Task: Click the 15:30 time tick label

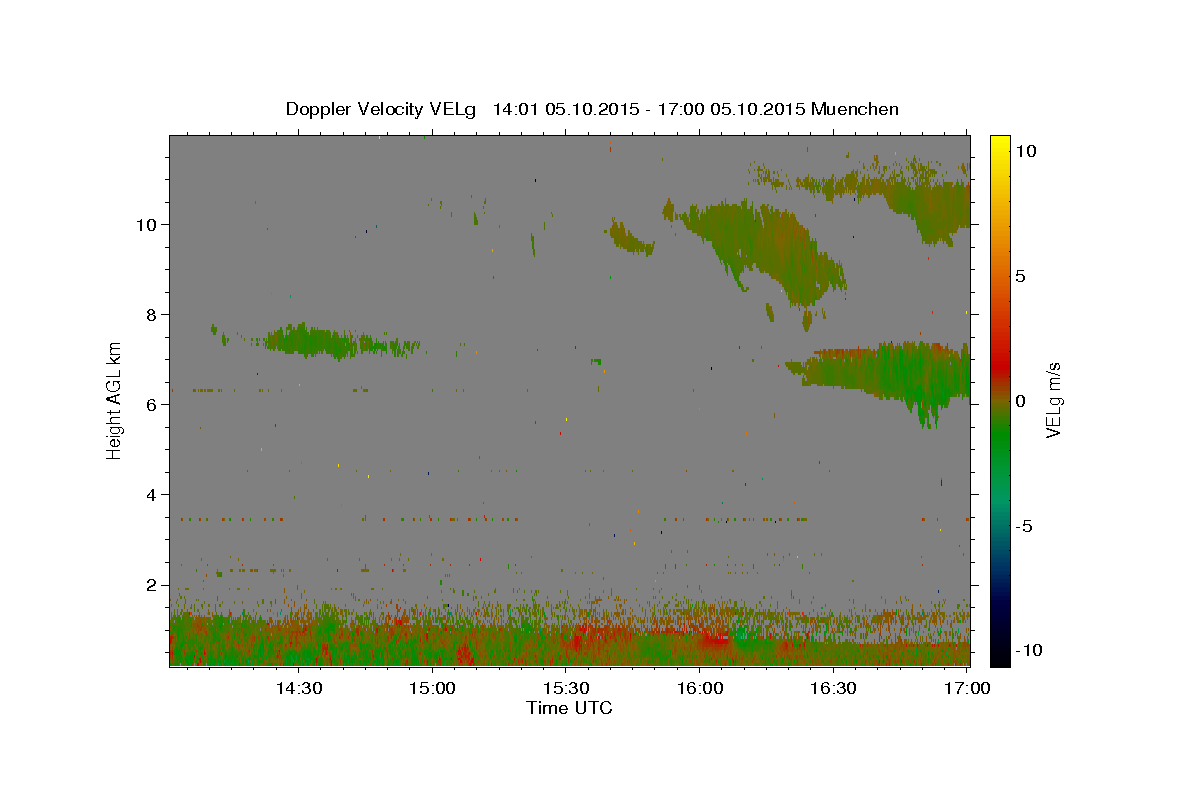Action: [566, 689]
